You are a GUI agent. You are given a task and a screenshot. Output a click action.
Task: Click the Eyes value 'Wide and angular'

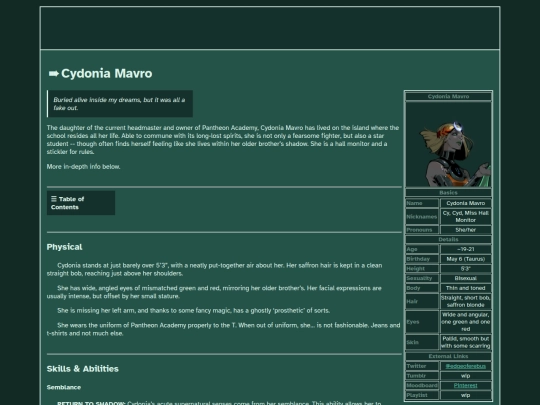466,322
